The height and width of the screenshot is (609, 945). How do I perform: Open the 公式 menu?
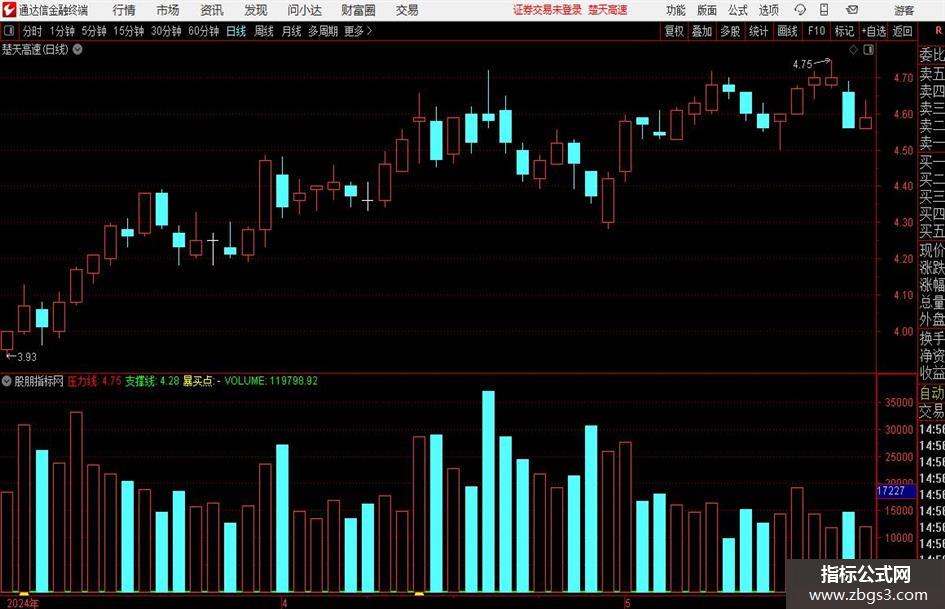pos(738,10)
